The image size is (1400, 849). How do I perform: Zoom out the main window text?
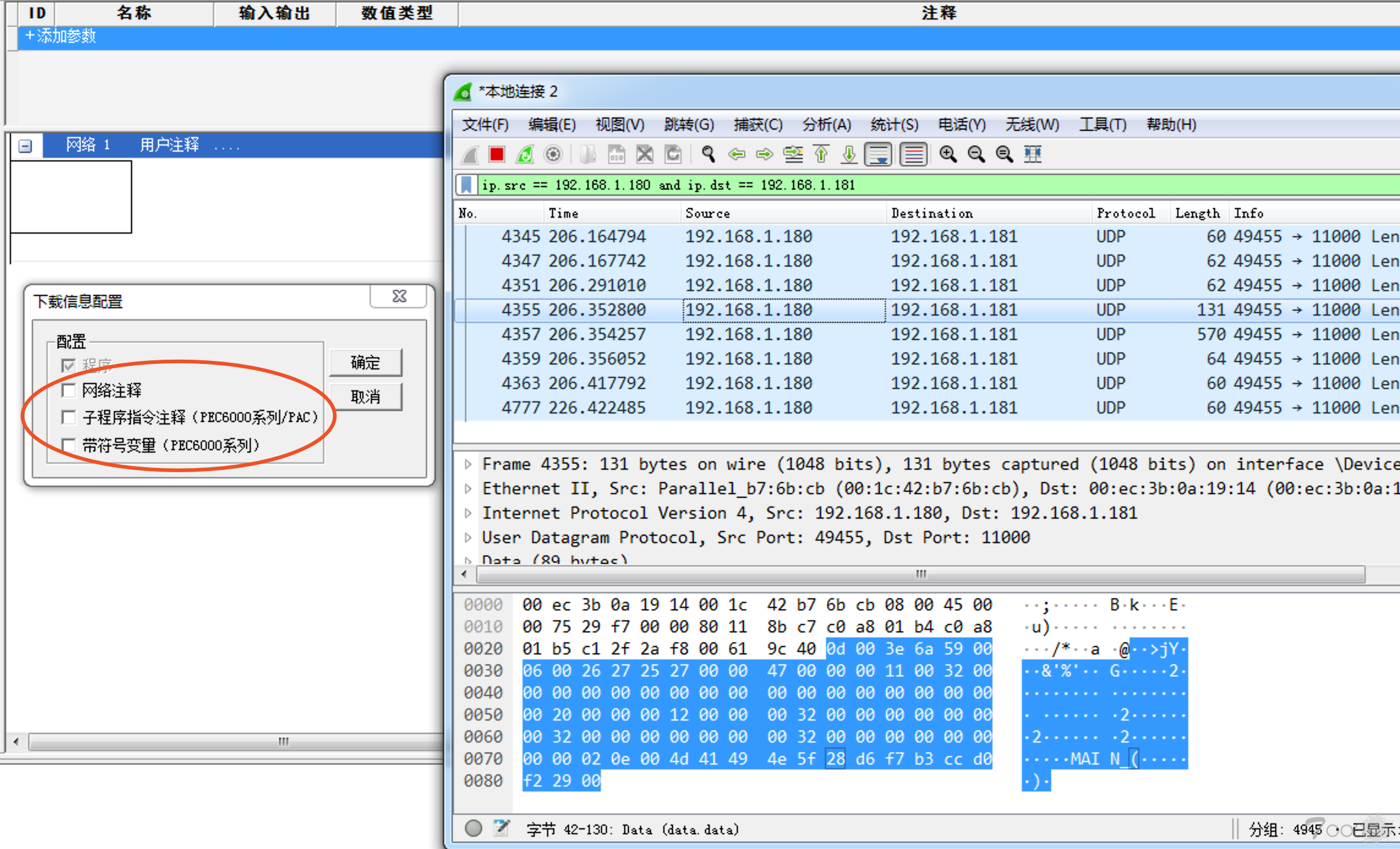(x=977, y=155)
